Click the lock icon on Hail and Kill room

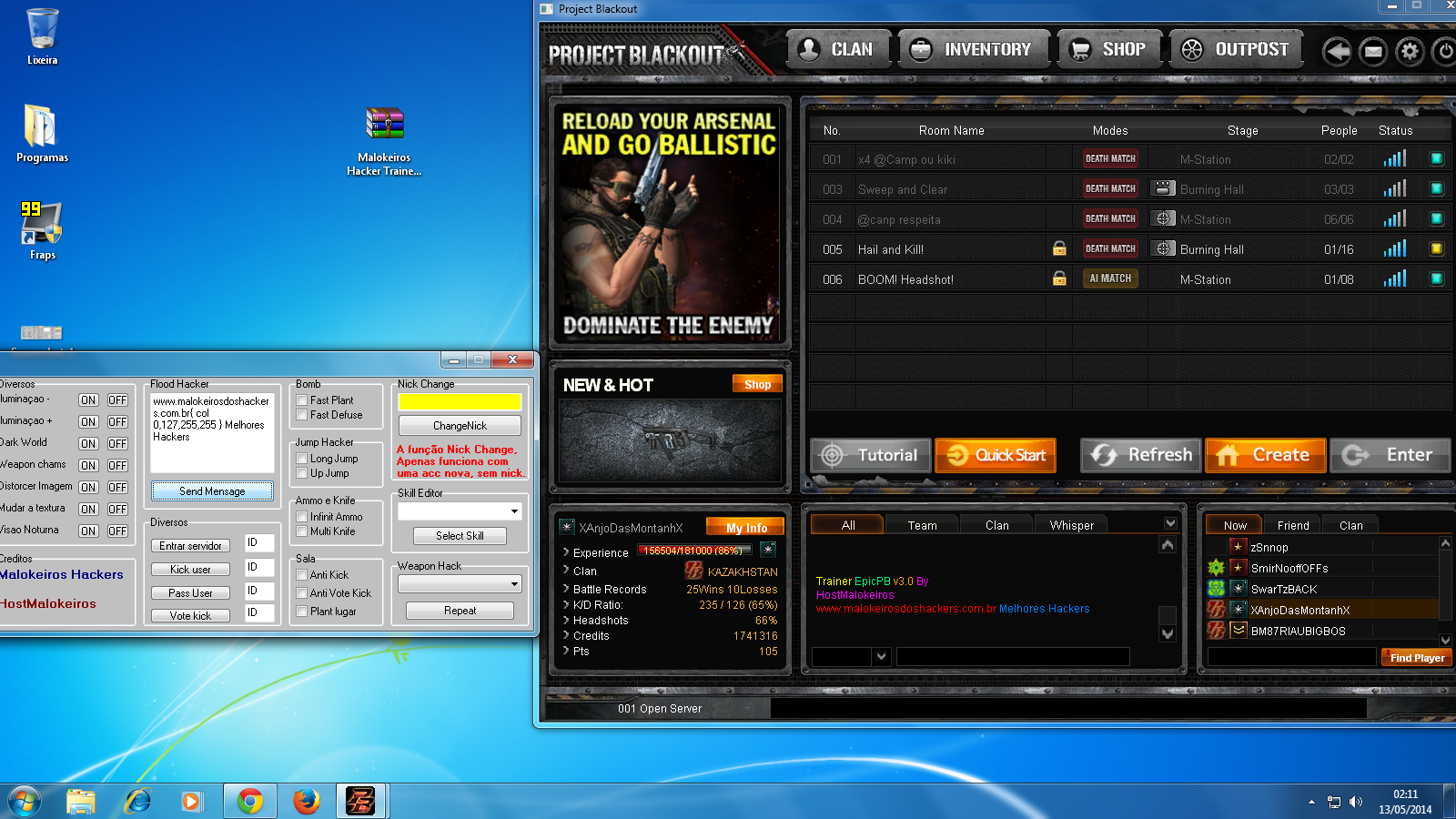[x=1059, y=248]
